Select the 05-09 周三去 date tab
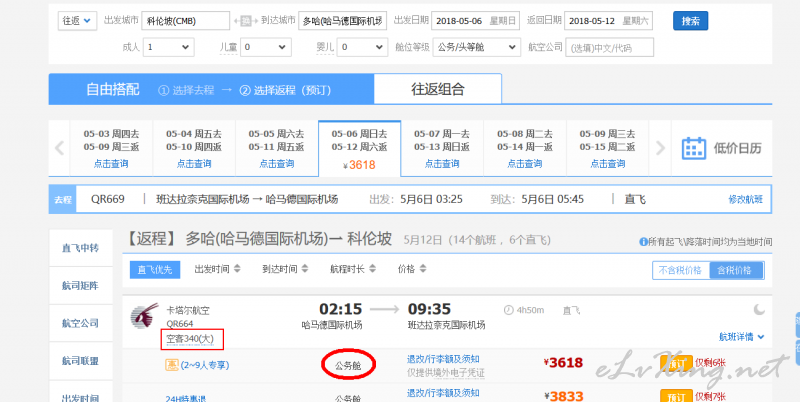 pos(608,148)
